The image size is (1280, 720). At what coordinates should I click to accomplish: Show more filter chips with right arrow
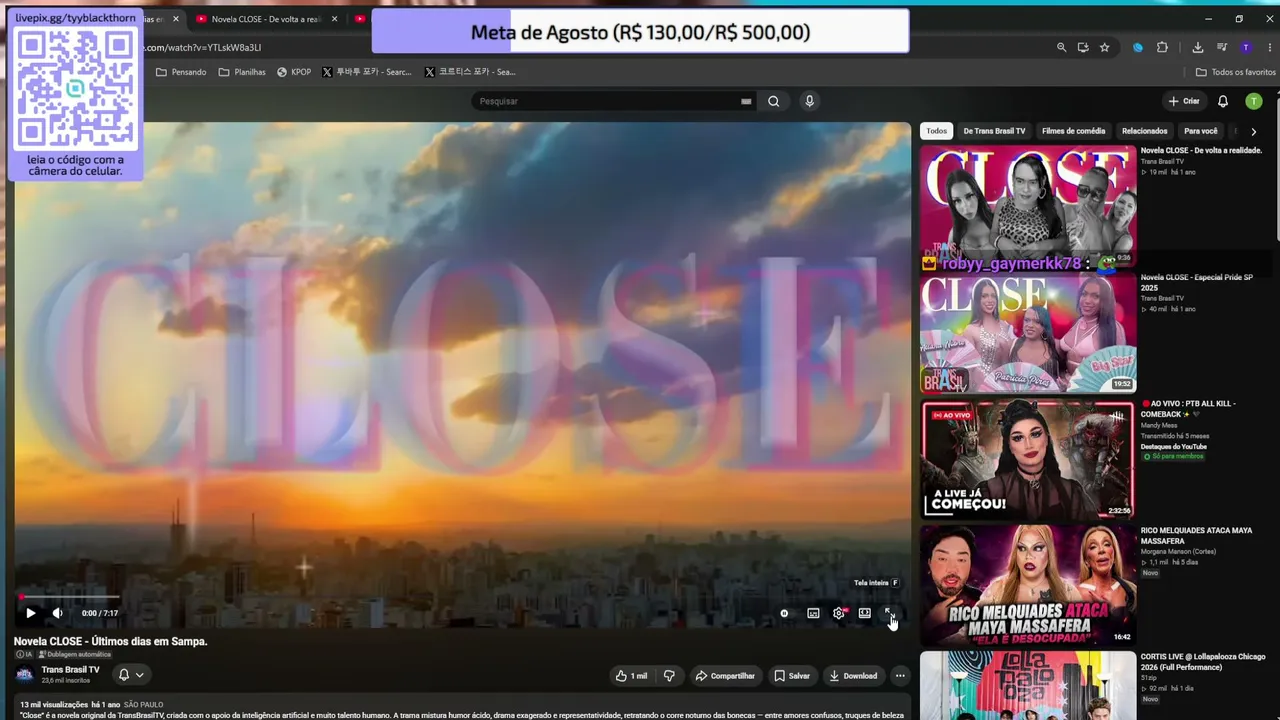(1254, 131)
